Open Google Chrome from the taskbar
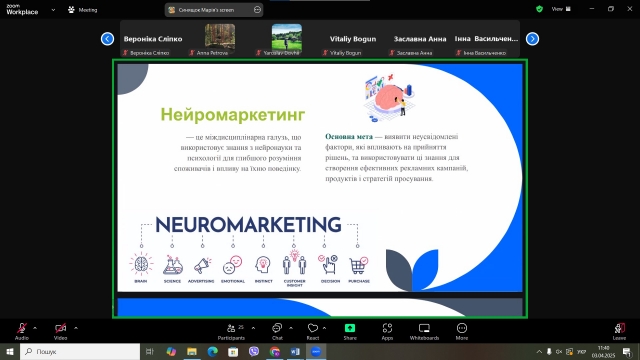The height and width of the screenshot is (360, 640). pos(275,351)
